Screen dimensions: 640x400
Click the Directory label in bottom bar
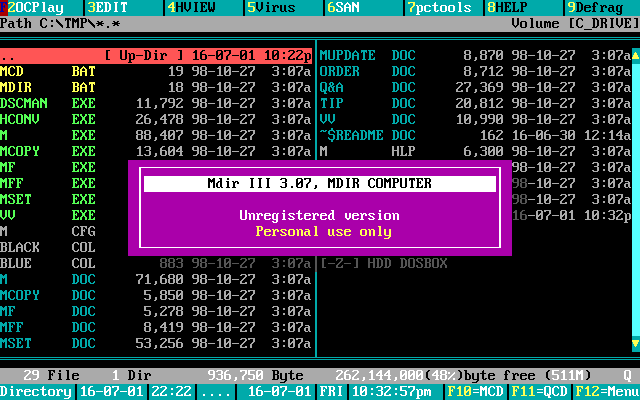(36, 391)
